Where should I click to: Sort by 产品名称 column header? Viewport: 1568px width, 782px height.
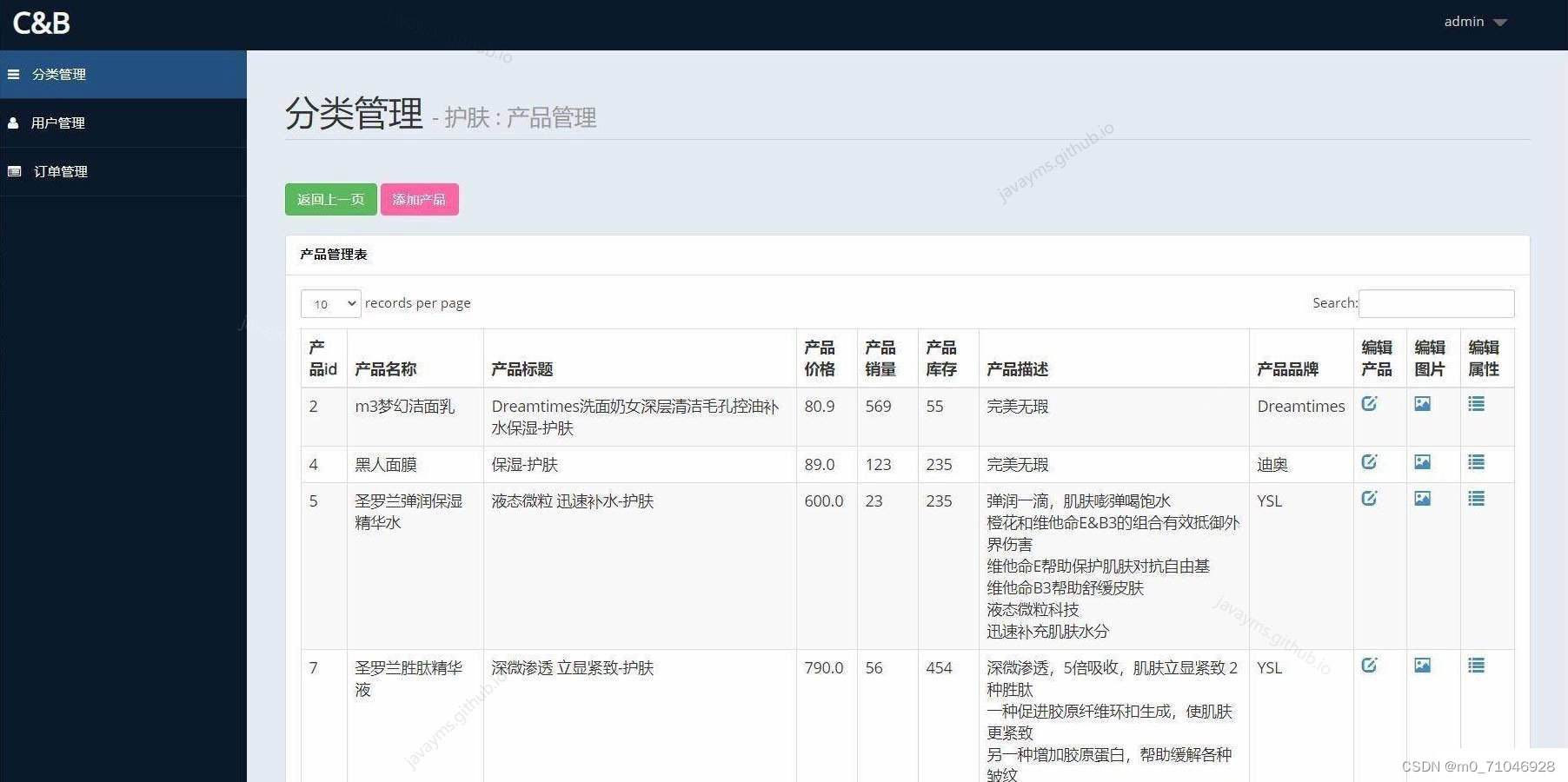tap(415, 358)
